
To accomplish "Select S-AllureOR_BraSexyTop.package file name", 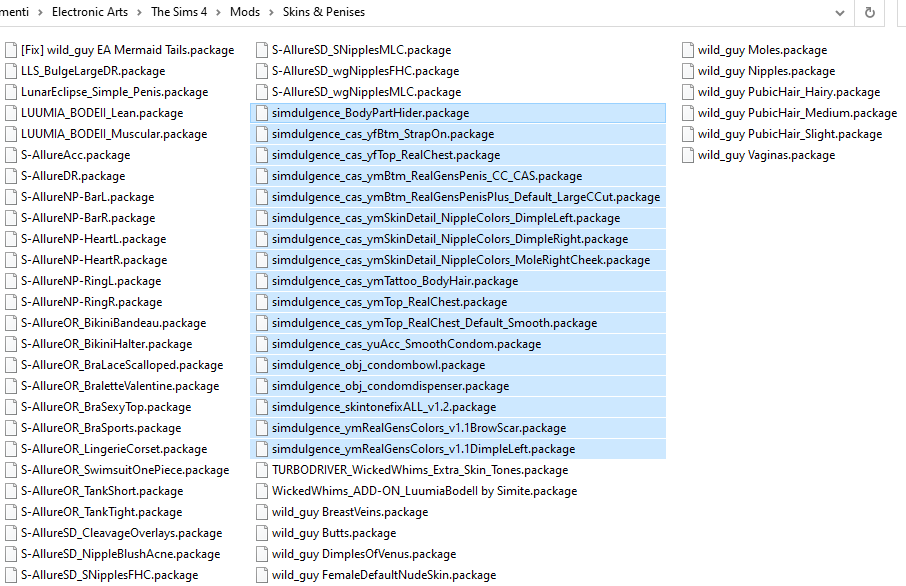I will coord(106,407).
